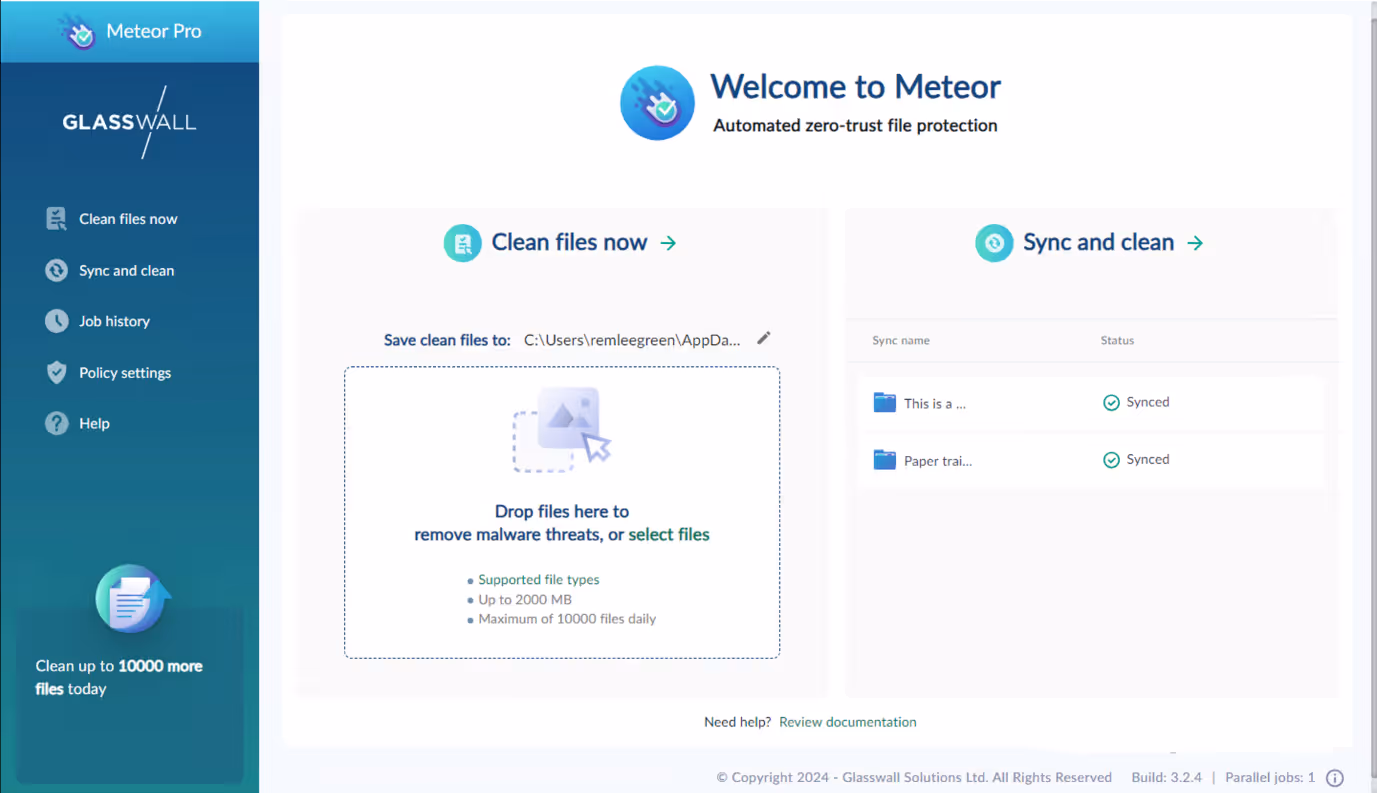Click the select files link
Screen dimensions: 1377x793
coord(669,535)
